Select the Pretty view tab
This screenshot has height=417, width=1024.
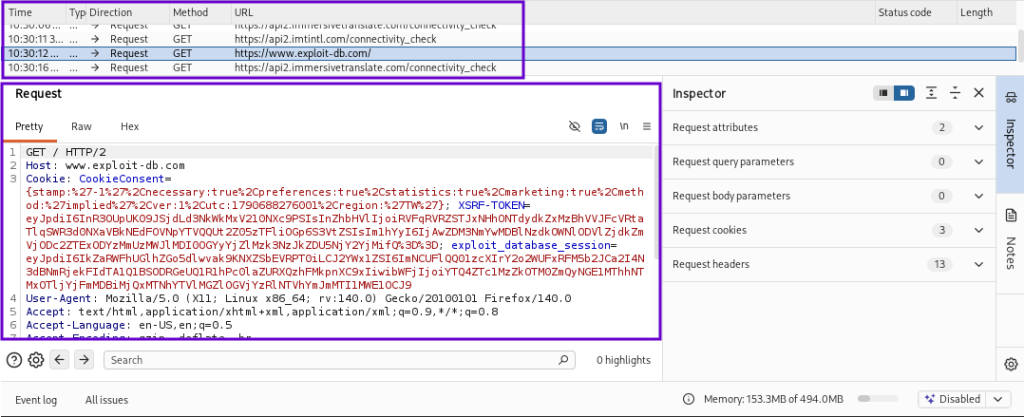pyautogui.click(x=29, y=127)
